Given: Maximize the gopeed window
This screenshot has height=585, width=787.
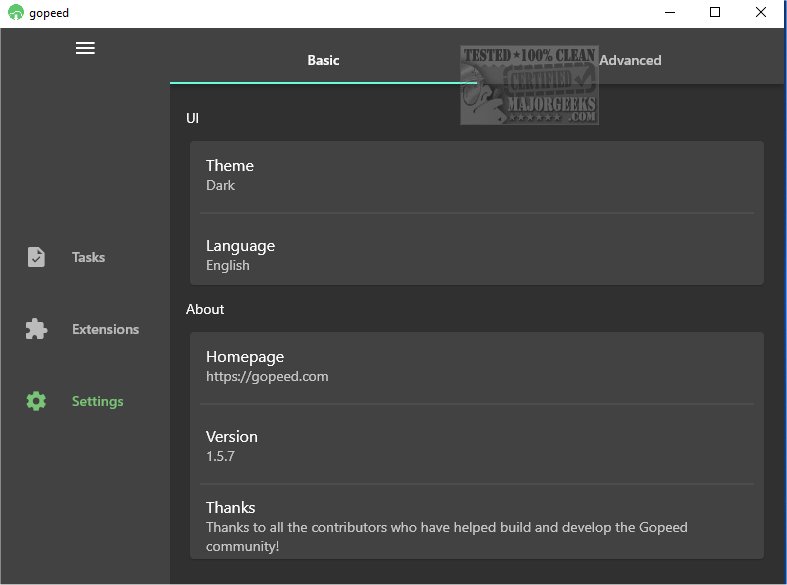Looking at the screenshot, I should [715, 12].
